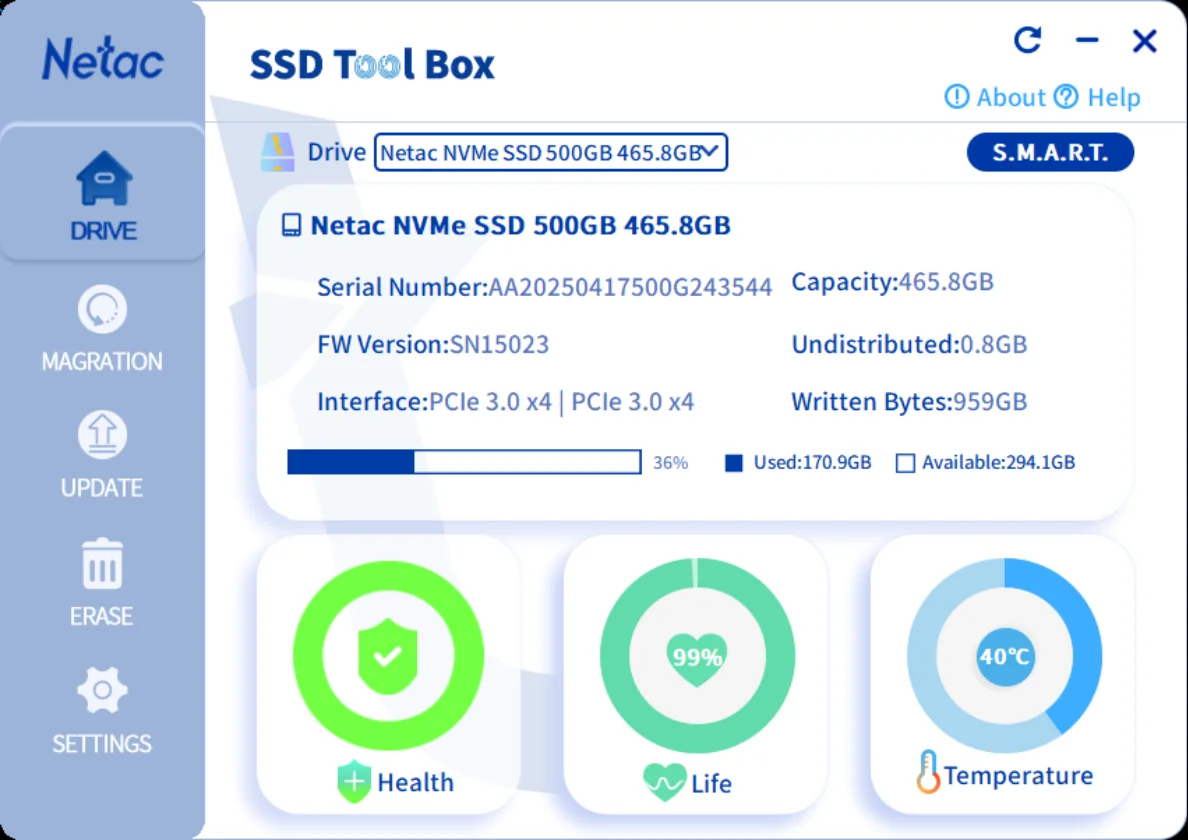Image resolution: width=1188 pixels, height=840 pixels.
Task: Click the thermometer icon next to Temperature
Action: click(927, 772)
